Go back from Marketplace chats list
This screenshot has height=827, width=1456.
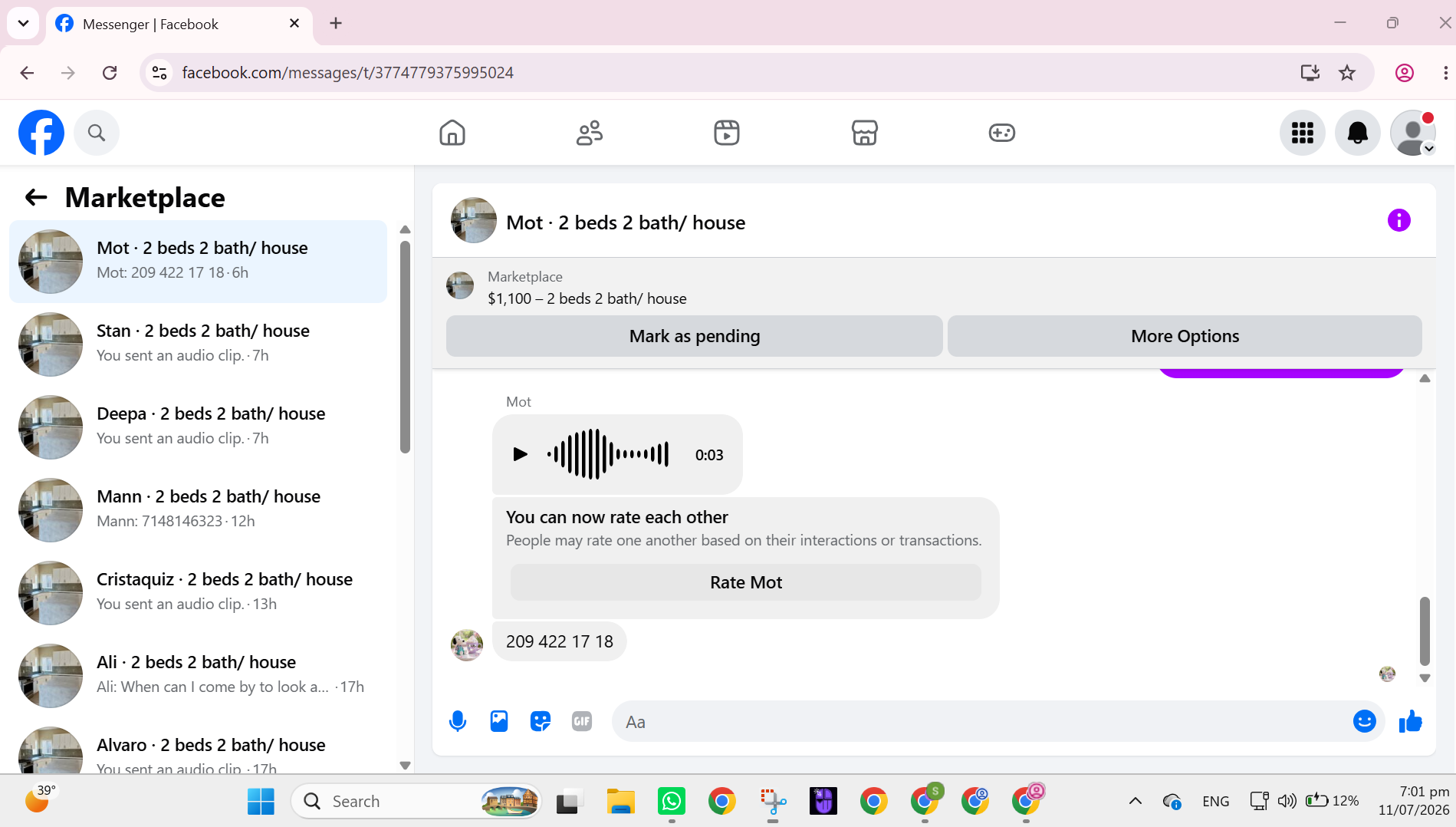coord(36,197)
